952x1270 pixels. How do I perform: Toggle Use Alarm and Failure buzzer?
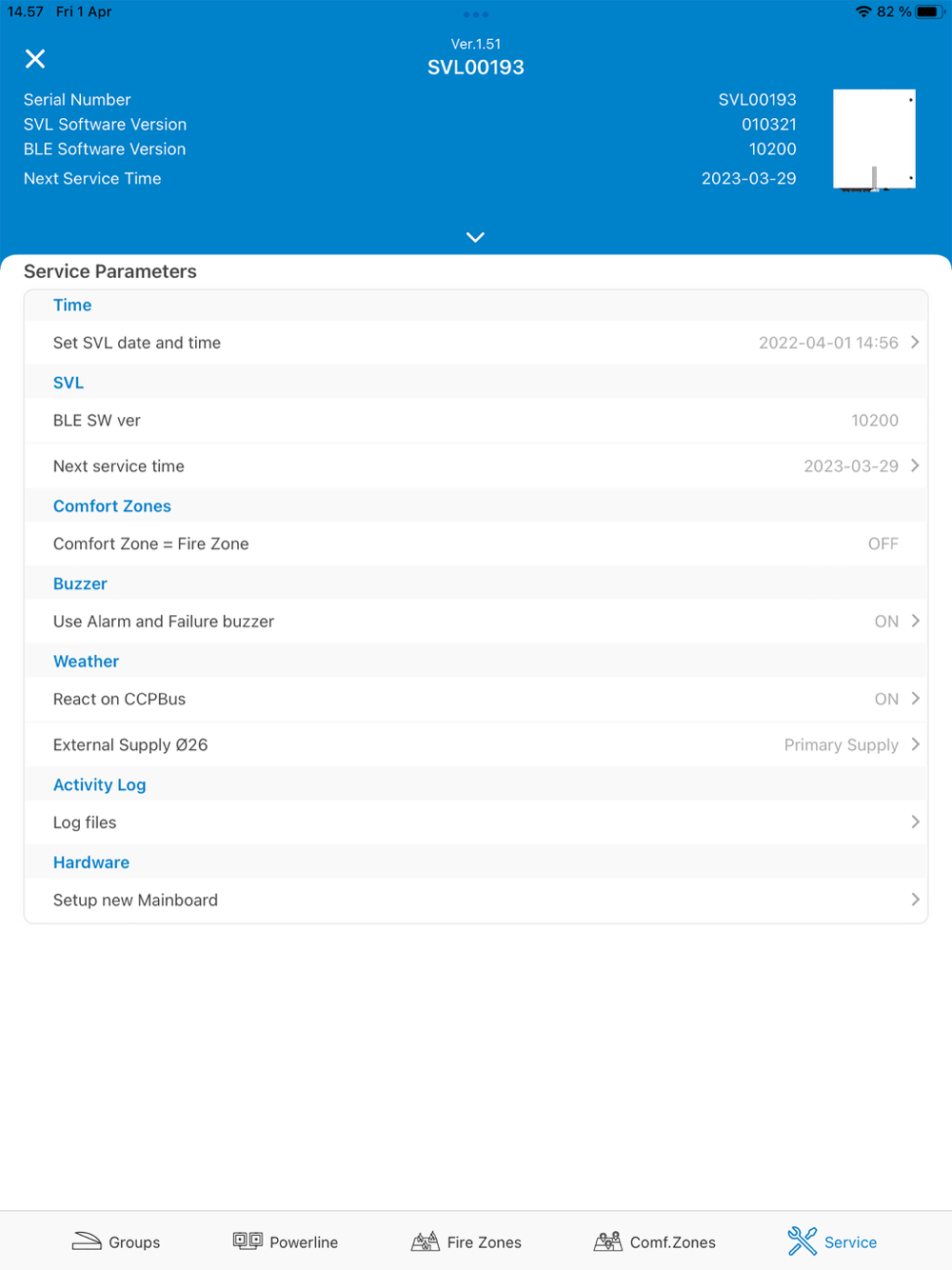pyautogui.click(x=476, y=621)
